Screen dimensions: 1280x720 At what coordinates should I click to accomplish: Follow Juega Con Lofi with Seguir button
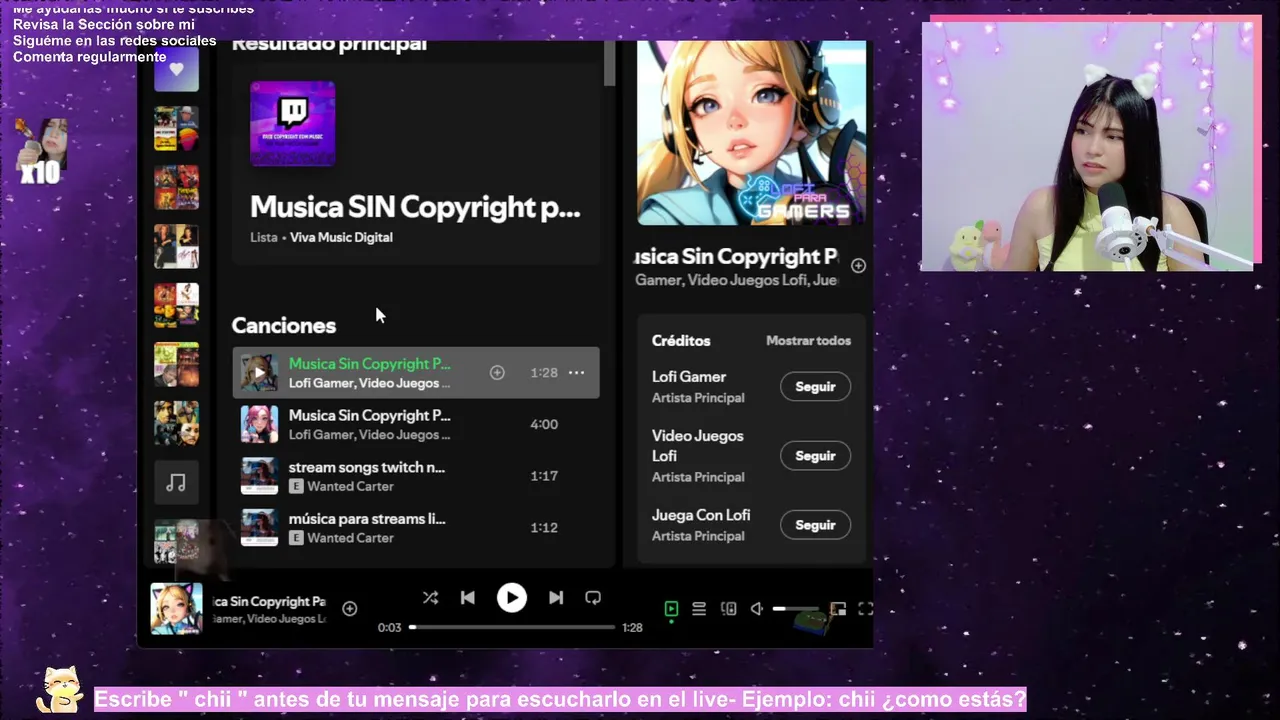[815, 525]
